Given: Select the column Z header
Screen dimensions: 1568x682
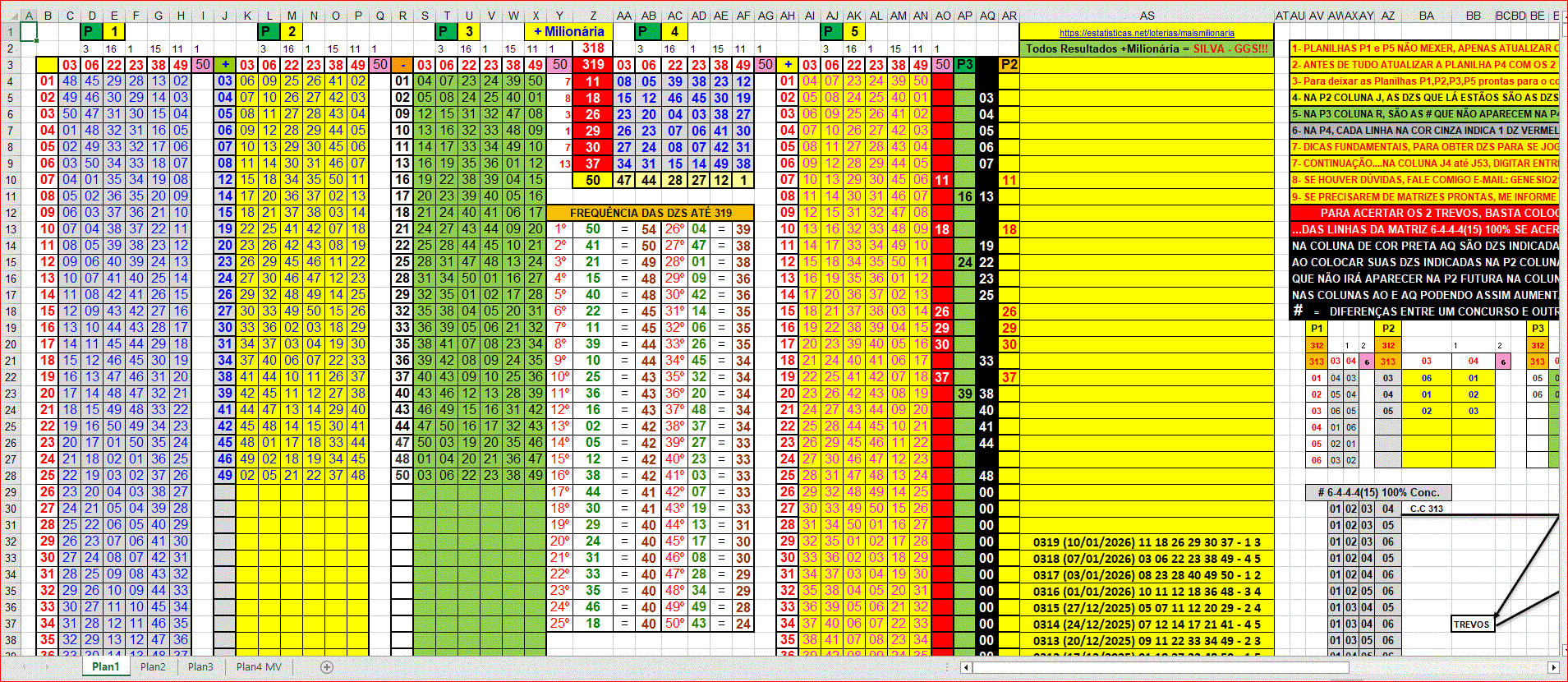Looking at the screenshot, I should 593,16.
